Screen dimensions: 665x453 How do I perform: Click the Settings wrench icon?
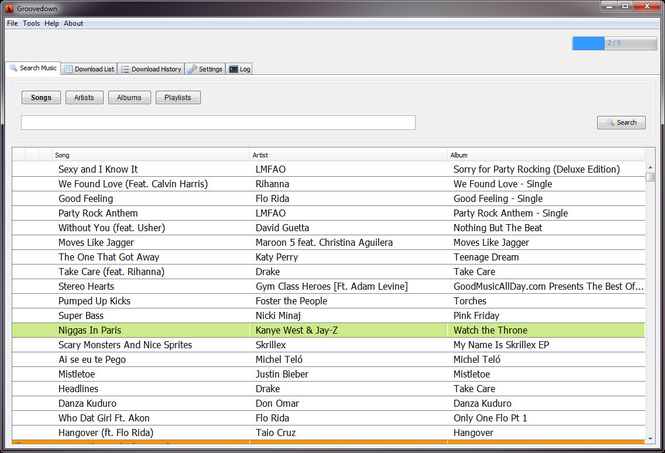[193, 69]
